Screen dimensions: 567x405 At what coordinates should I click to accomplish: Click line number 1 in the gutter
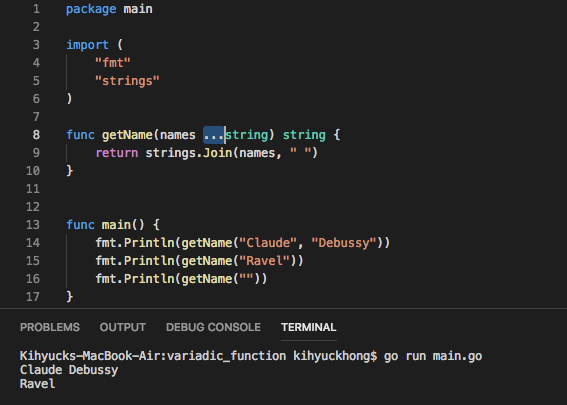(36, 9)
